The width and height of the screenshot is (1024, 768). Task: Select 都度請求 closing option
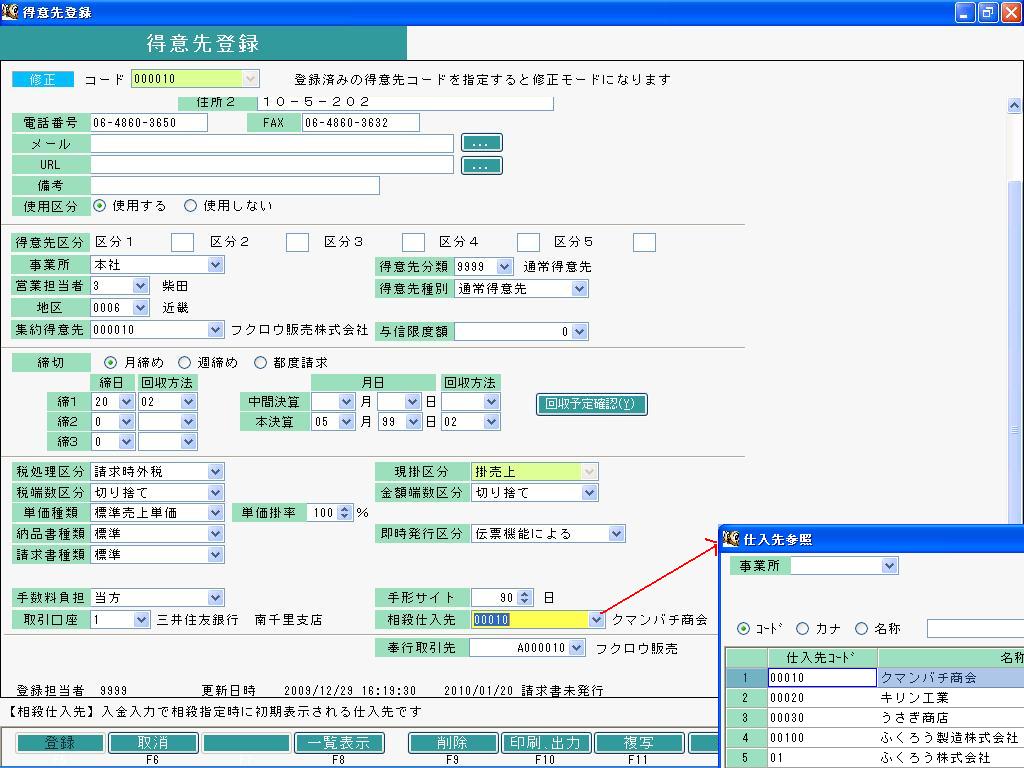(260, 362)
